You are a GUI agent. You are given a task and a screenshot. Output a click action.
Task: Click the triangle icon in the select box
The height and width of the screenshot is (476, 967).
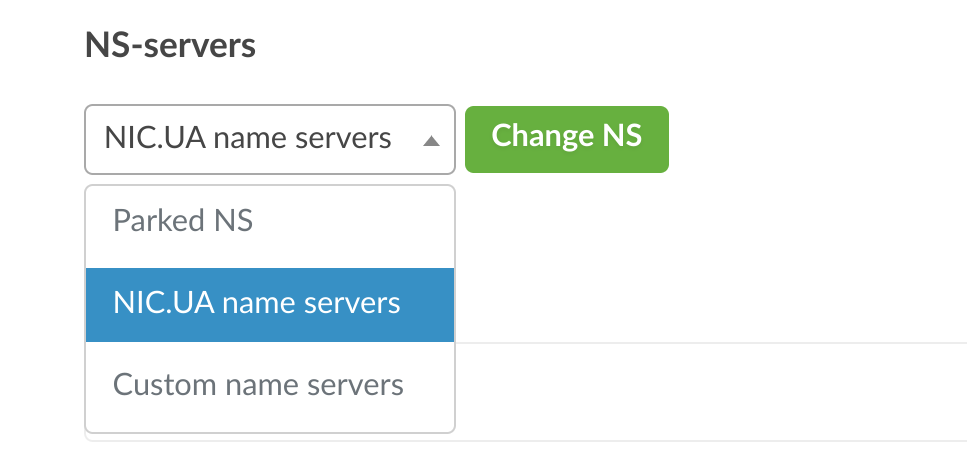(431, 141)
